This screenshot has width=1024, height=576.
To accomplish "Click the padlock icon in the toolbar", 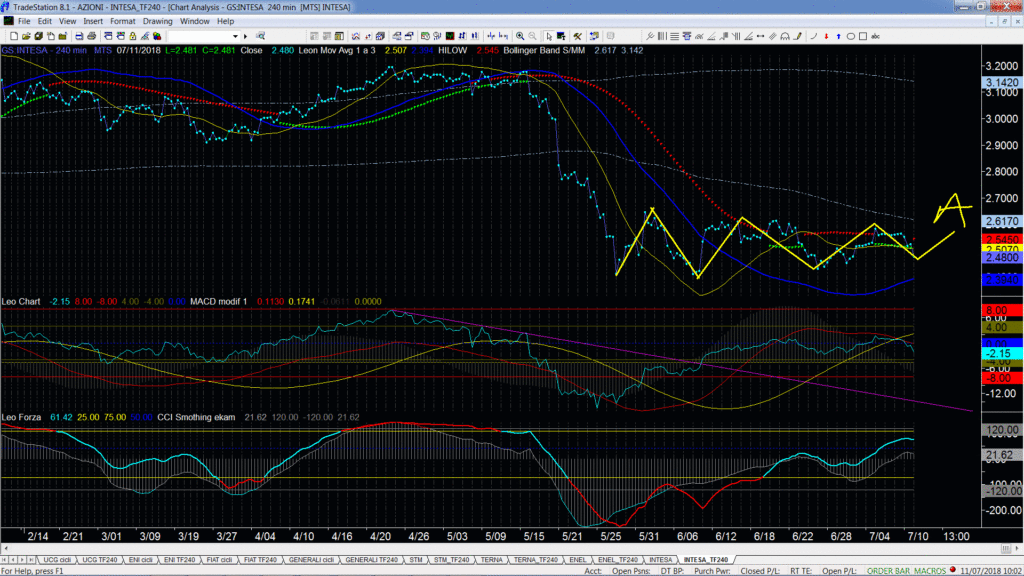I will pyautogui.click(x=133, y=36).
